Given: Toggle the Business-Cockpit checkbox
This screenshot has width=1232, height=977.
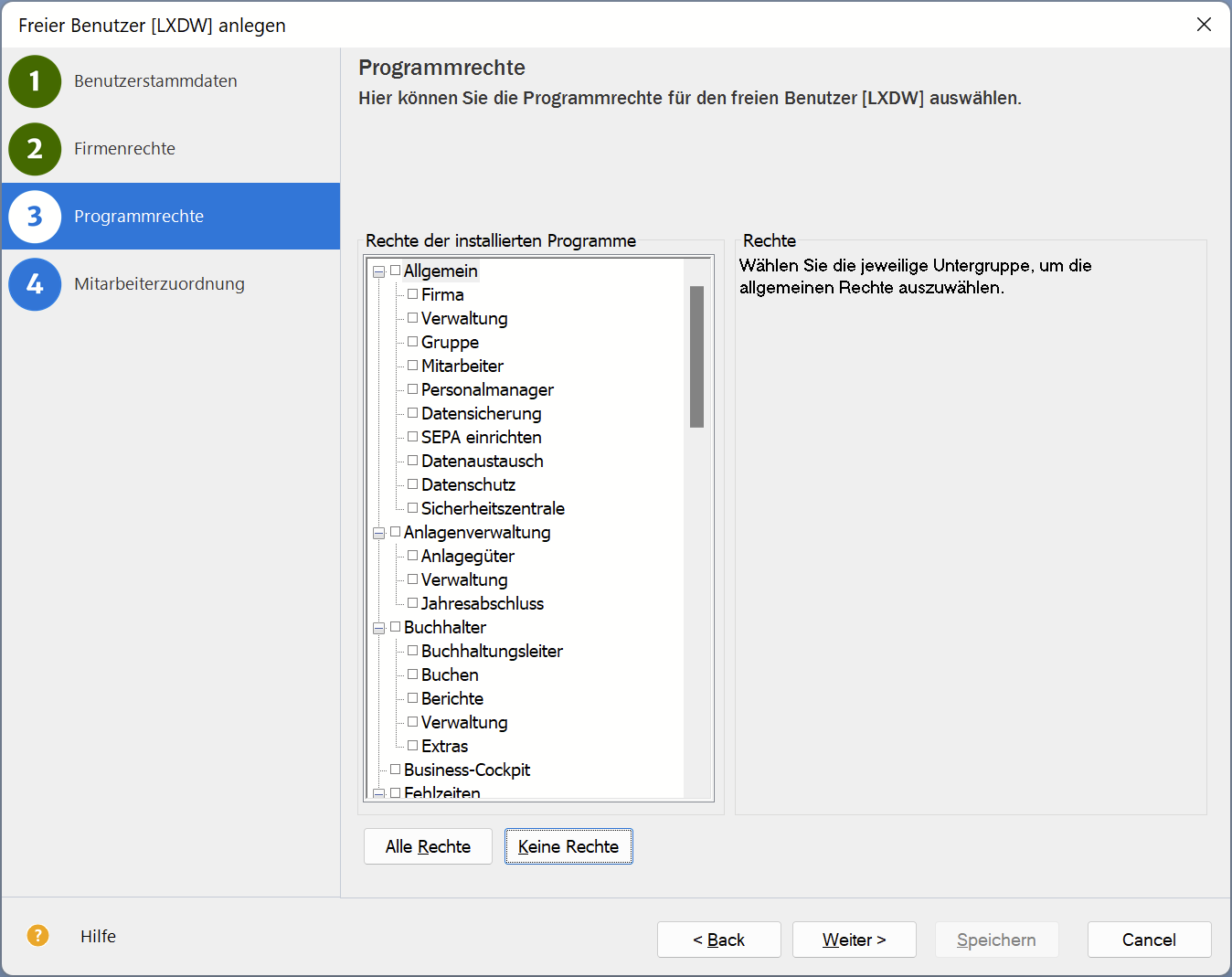Looking at the screenshot, I should tap(396, 770).
